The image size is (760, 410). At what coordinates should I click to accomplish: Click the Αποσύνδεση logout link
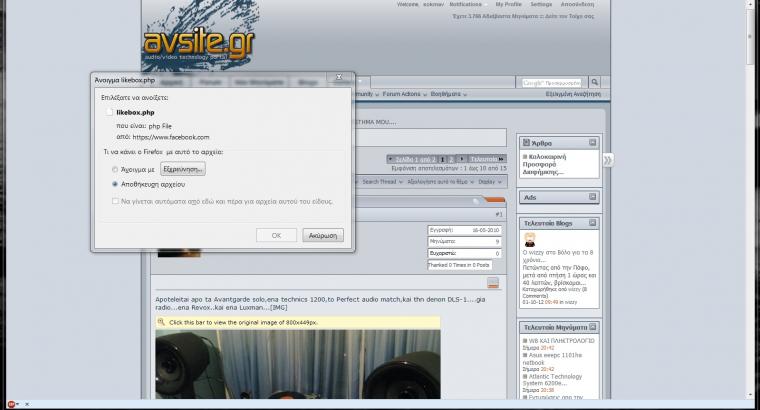(577, 4)
